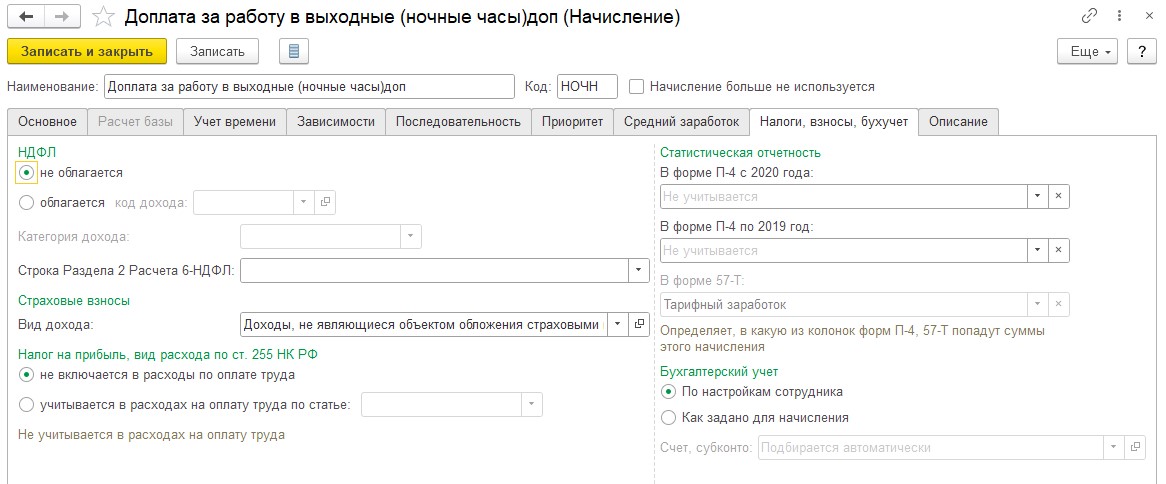
Task: Click the forward navigation arrow
Action: [61, 17]
